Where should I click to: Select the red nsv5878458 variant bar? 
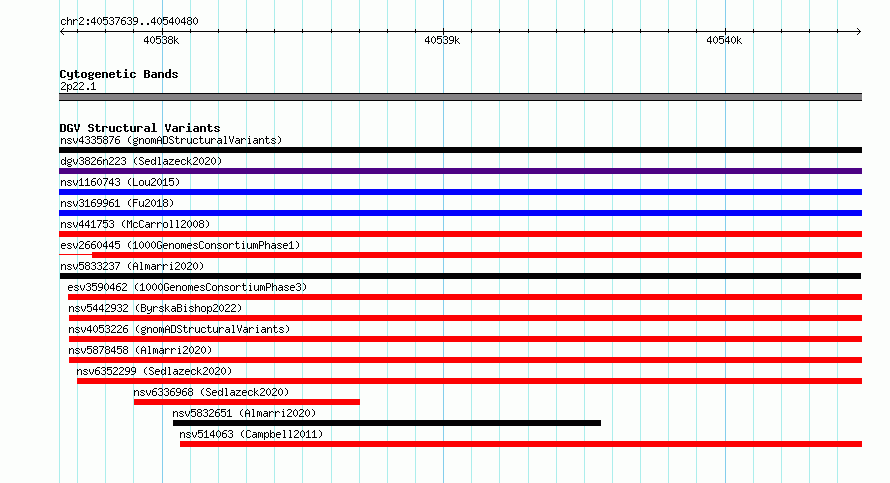click(x=465, y=360)
